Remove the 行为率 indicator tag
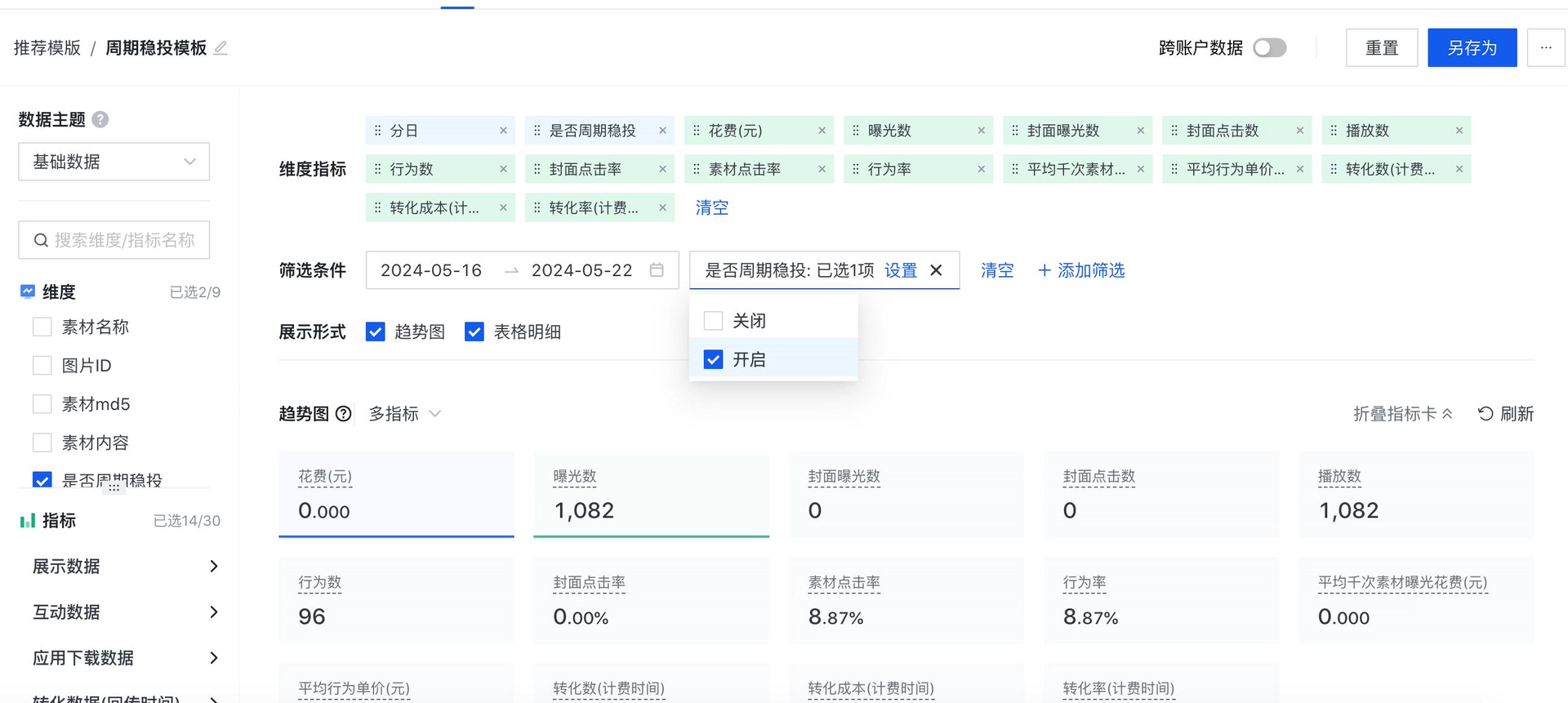 point(981,169)
